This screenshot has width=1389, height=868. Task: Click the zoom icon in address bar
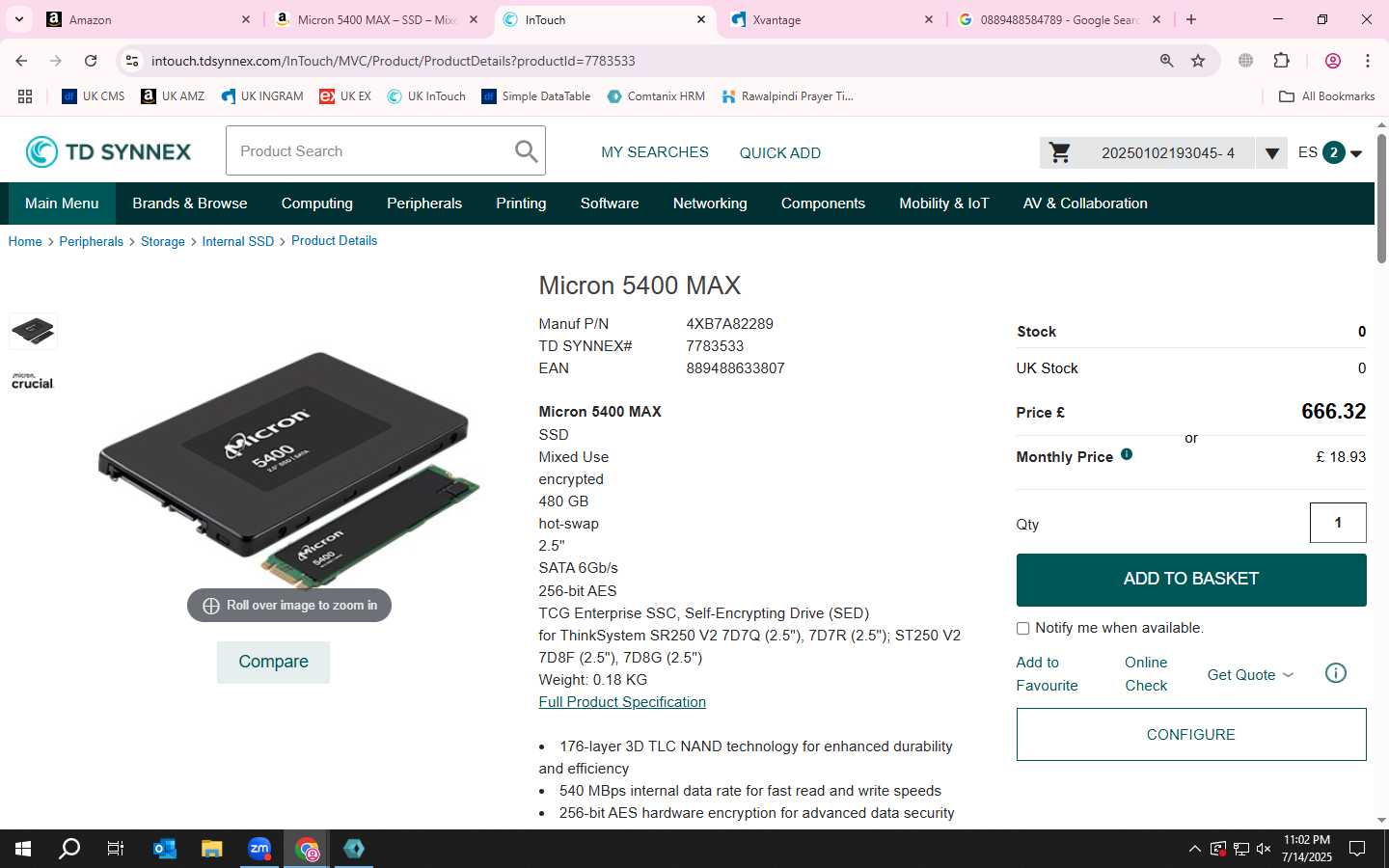(1167, 61)
